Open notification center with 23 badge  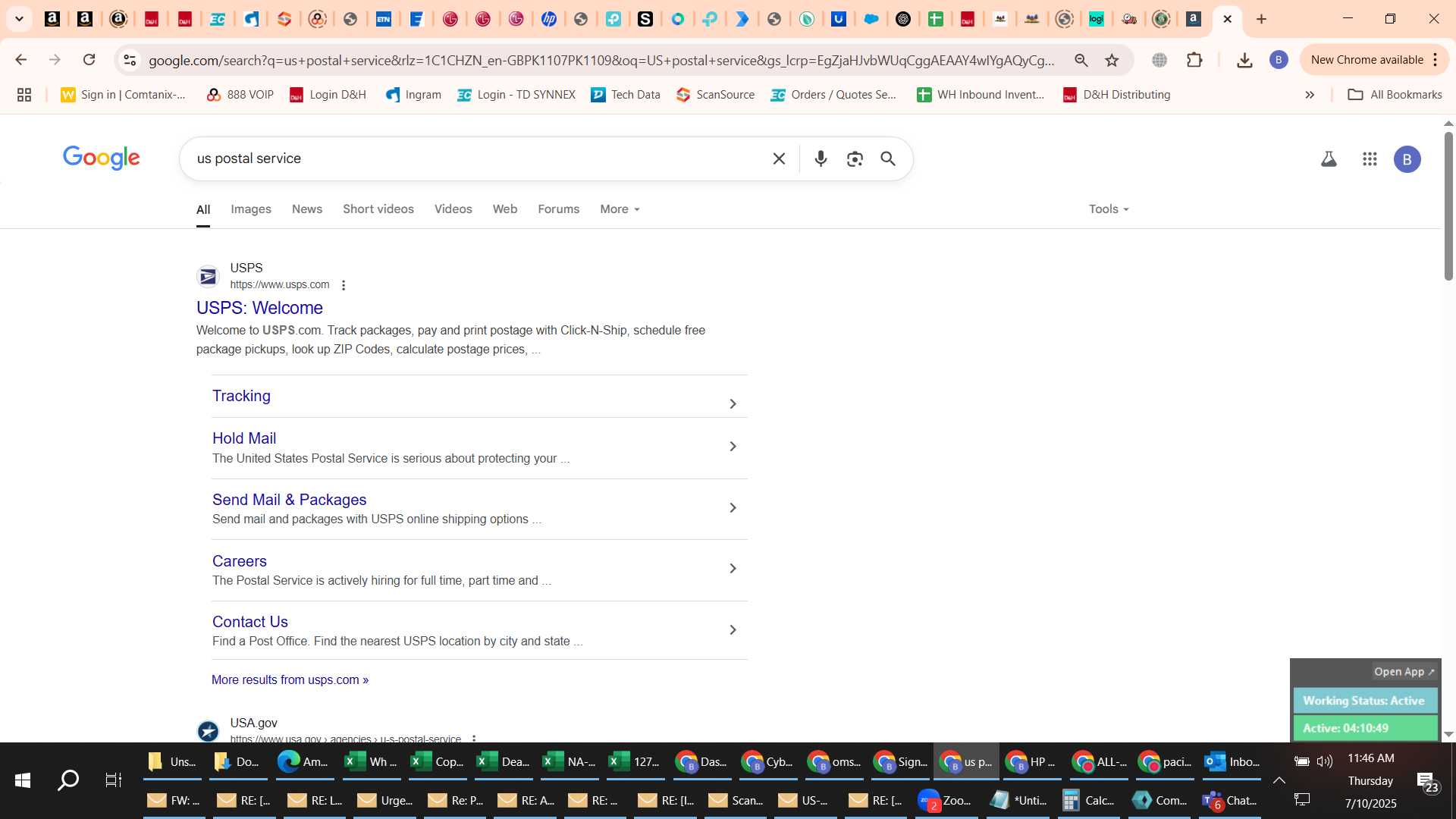tap(1427, 781)
